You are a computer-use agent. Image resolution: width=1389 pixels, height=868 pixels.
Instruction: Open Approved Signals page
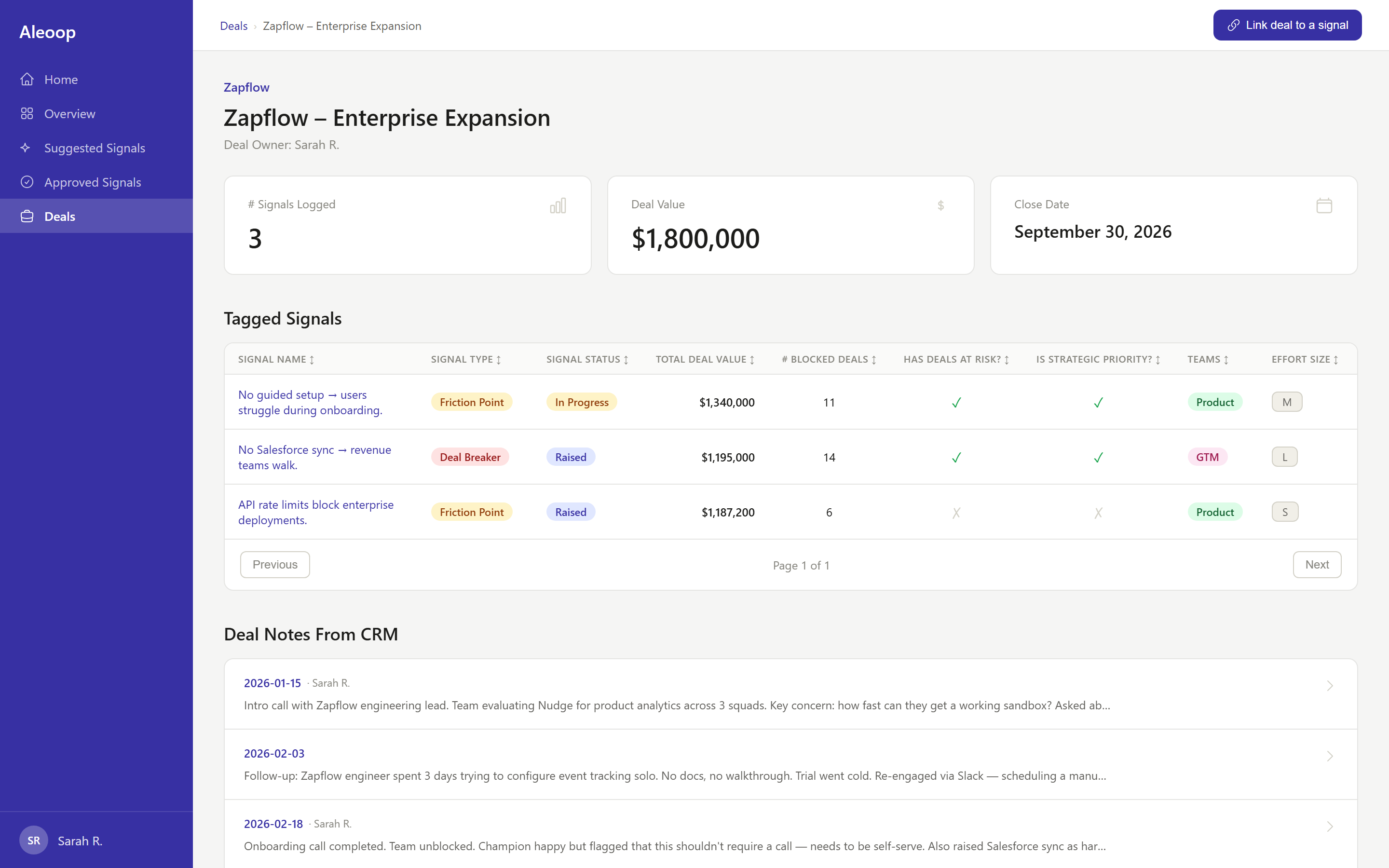[96, 182]
